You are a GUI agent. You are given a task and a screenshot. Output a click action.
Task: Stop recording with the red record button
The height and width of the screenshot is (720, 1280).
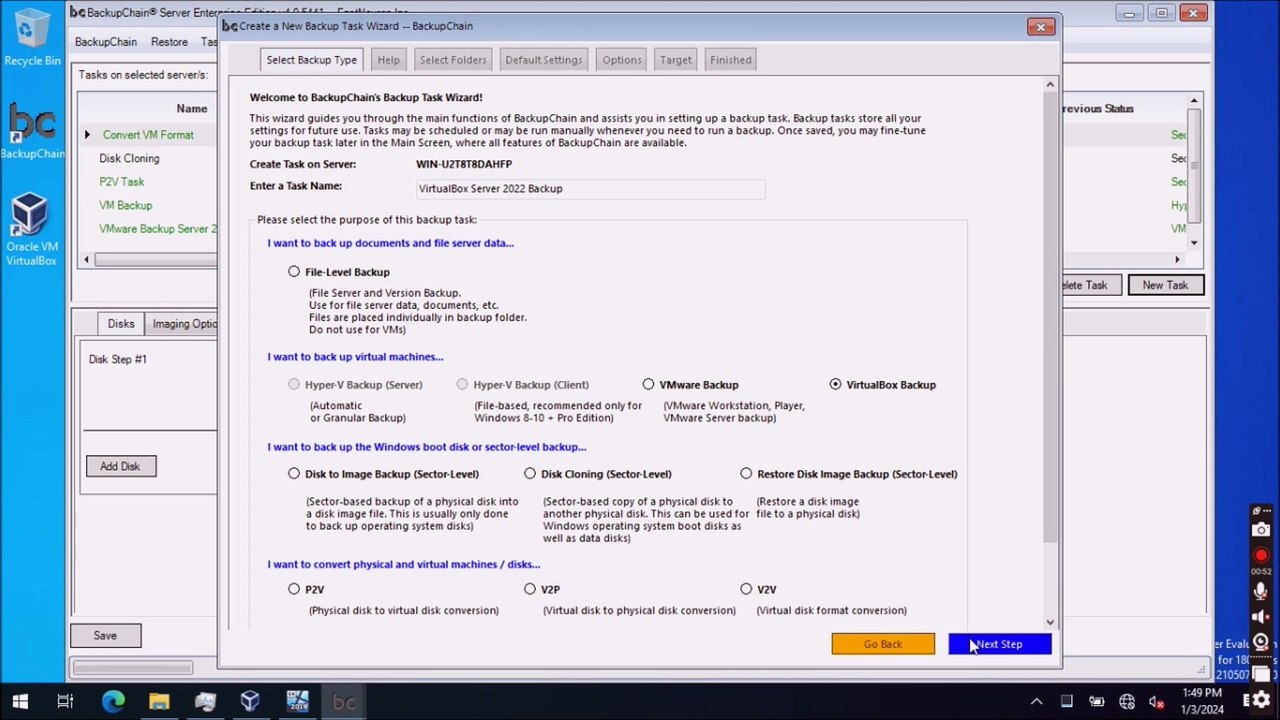(1261, 555)
